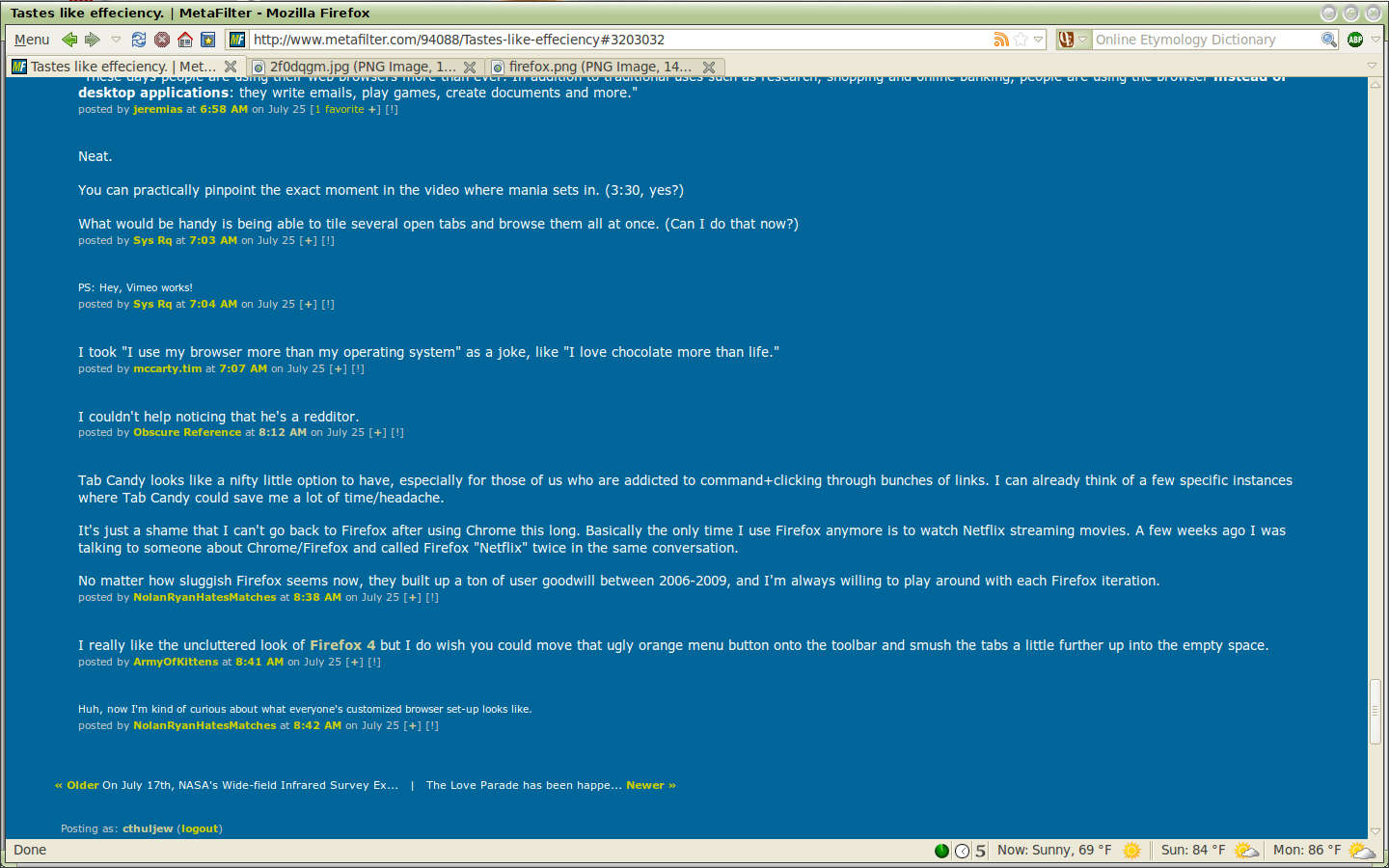Switch to the 2f0dqgm.jpg image tab
Screen dimensions: 1389x868
coord(363,67)
